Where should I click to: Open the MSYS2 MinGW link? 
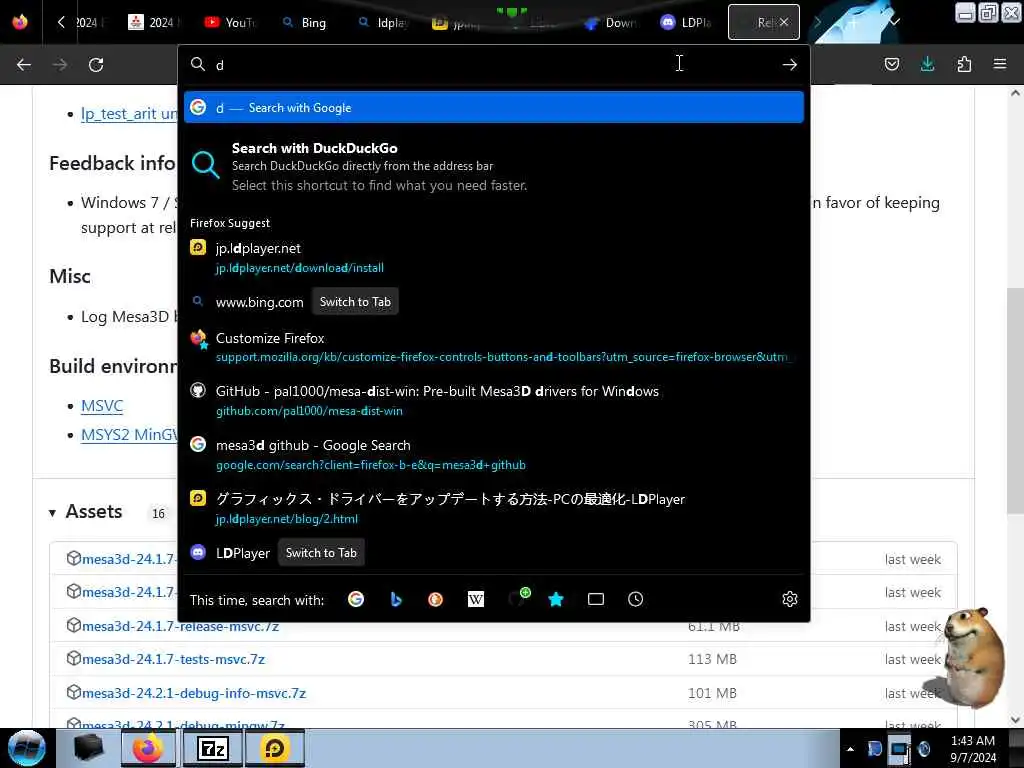pyautogui.click(x=129, y=435)
